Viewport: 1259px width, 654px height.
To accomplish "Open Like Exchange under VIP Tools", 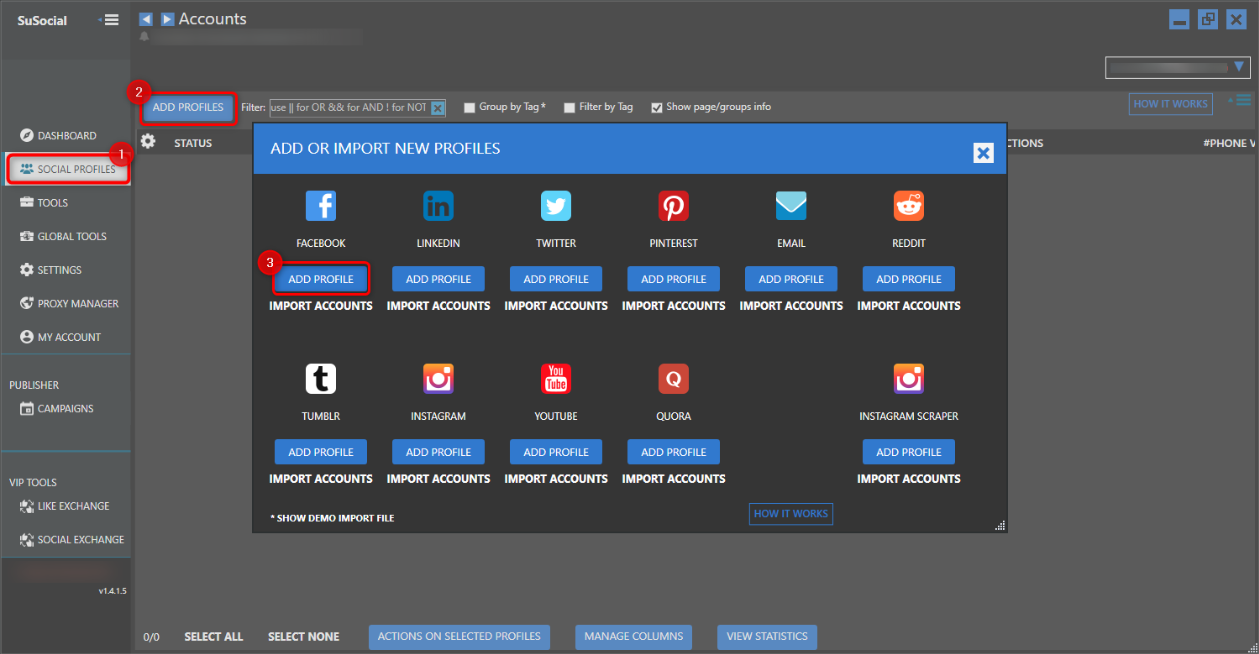I will pyautogui.click(x=66, y=506).
